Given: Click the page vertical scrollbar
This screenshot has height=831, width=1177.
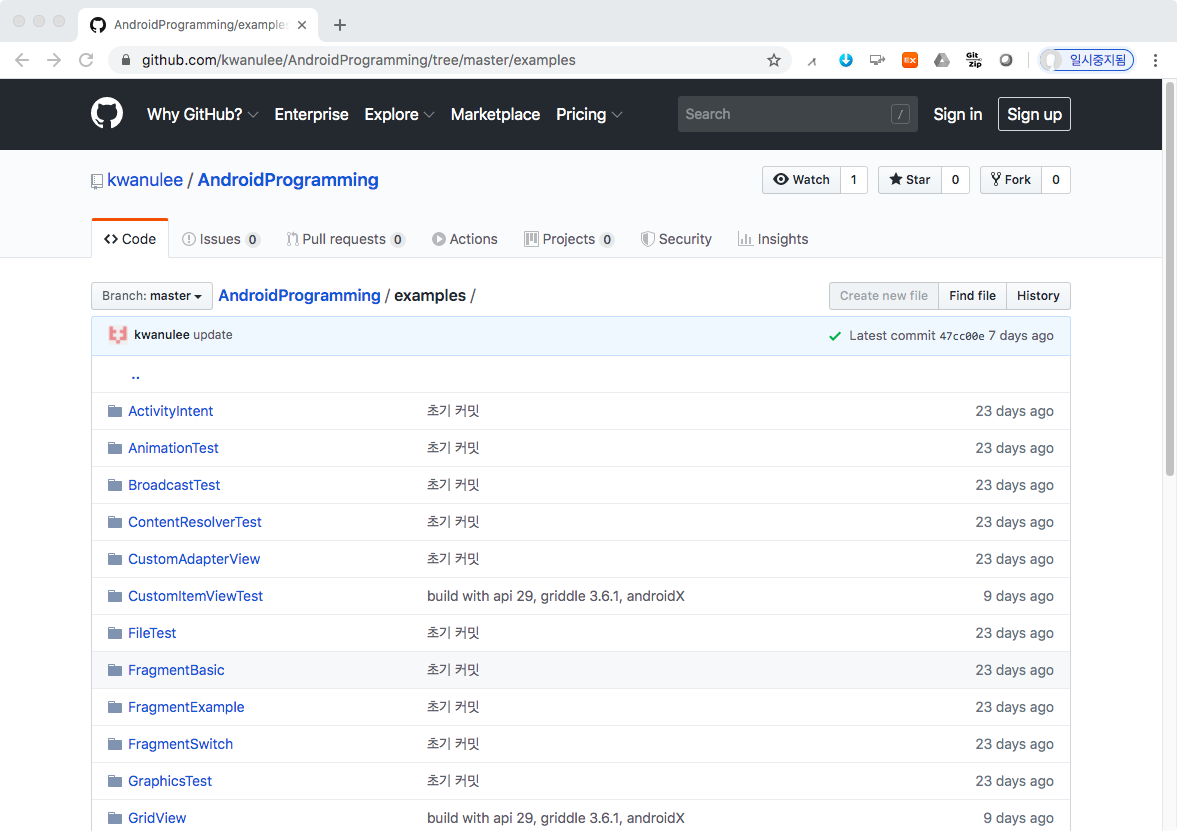Looking at the screenshot, I should pyautogui.click(x=1169, y=279).
